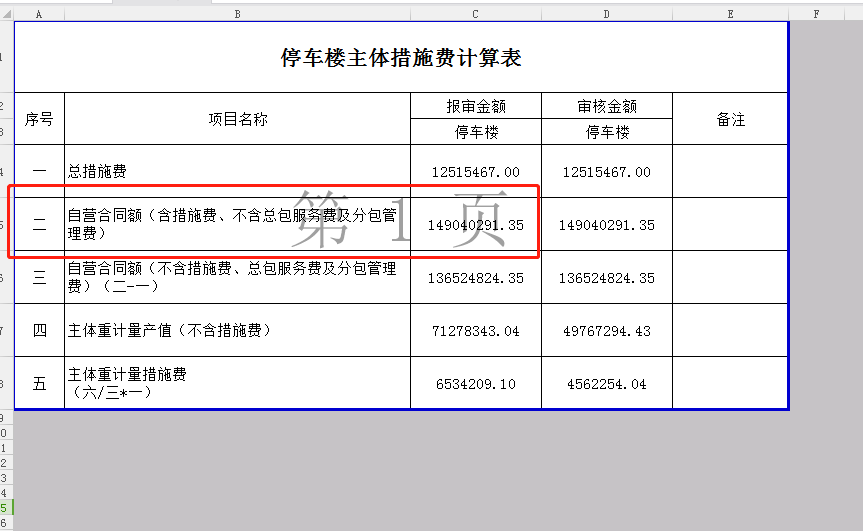This screenshot has height=531, width=863.
Task: Select column C header
Action: [476, 14]
